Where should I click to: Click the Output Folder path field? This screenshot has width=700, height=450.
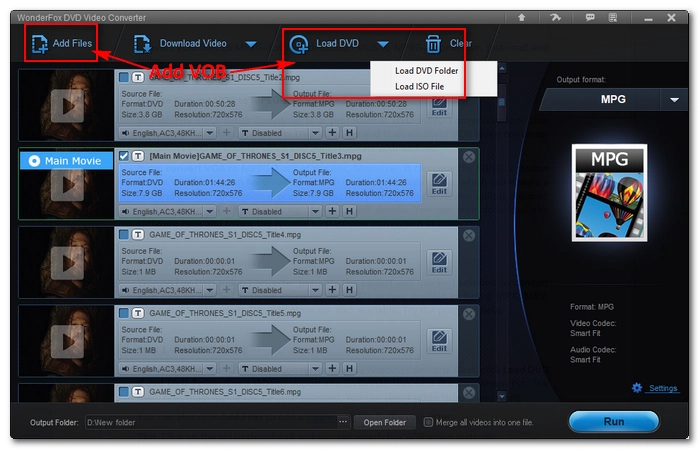pos(212,422)
